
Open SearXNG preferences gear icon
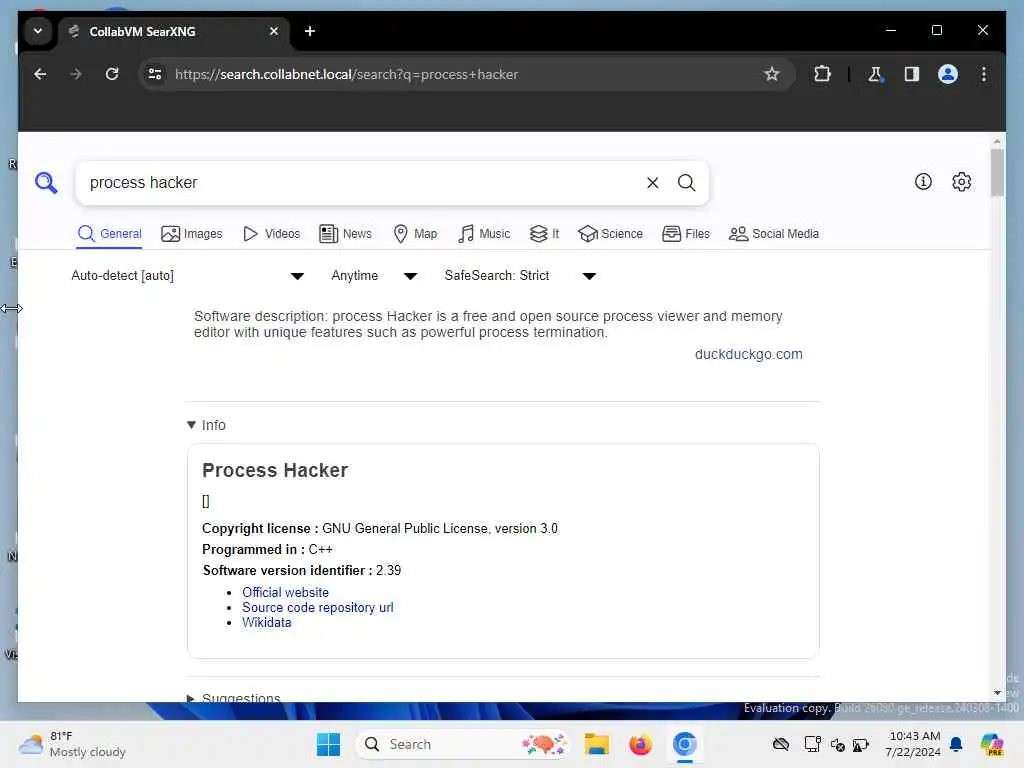coord(961,182)
